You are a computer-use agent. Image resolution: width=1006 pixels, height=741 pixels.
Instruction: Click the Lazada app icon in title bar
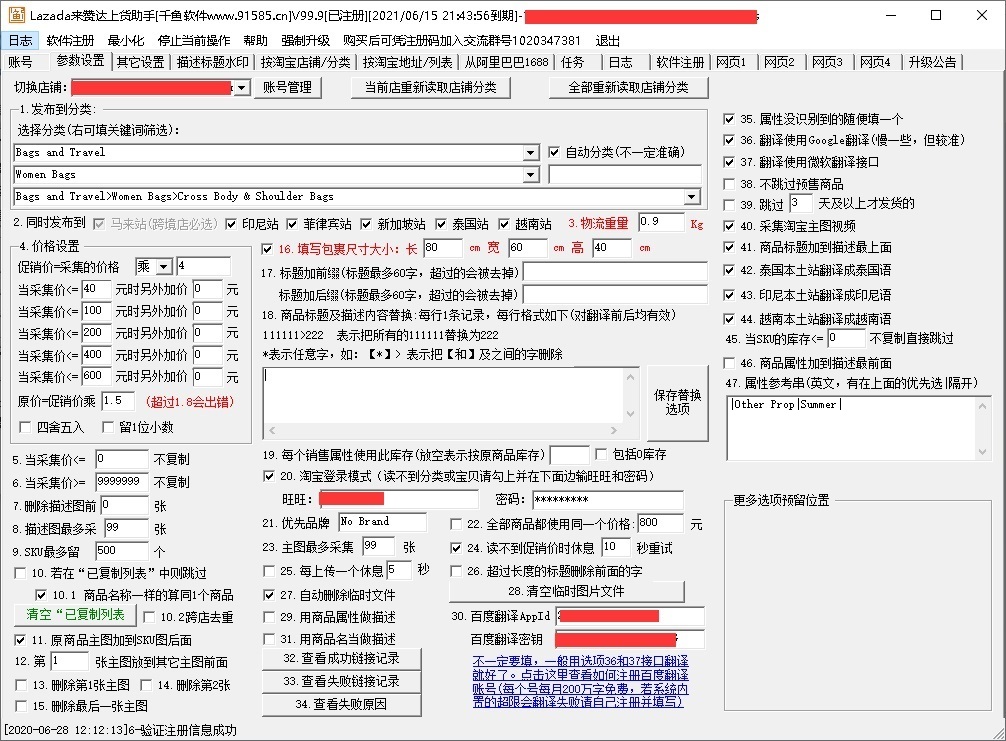[x=15, y=15]
